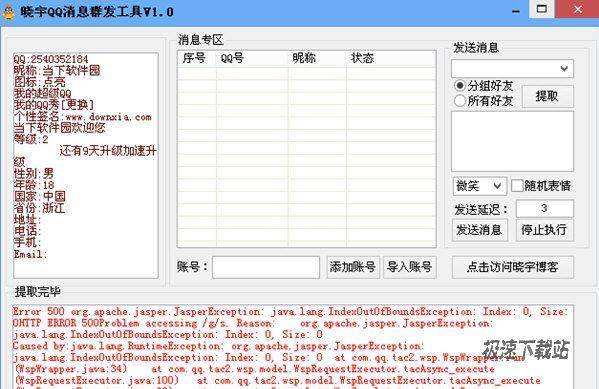Click the 个性签名 www.downxia.com line
599x389 pixels.
83,117
